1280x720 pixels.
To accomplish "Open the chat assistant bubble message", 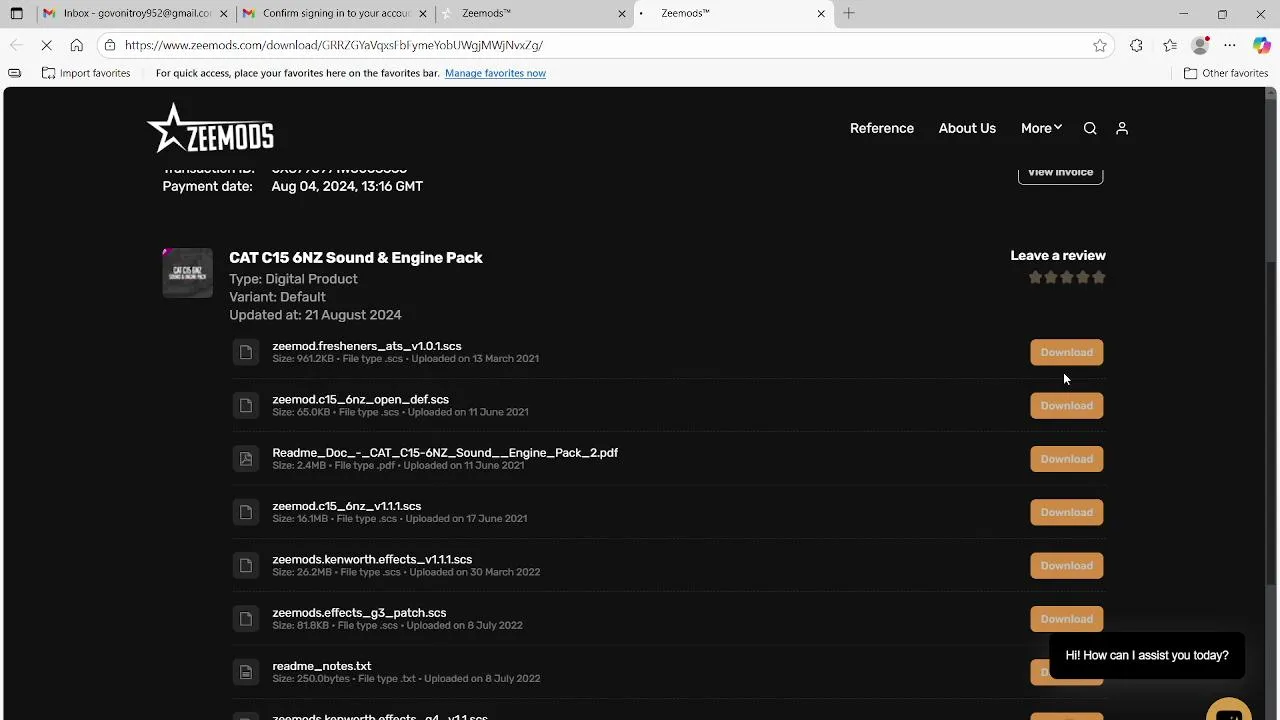I will 1147,655.
